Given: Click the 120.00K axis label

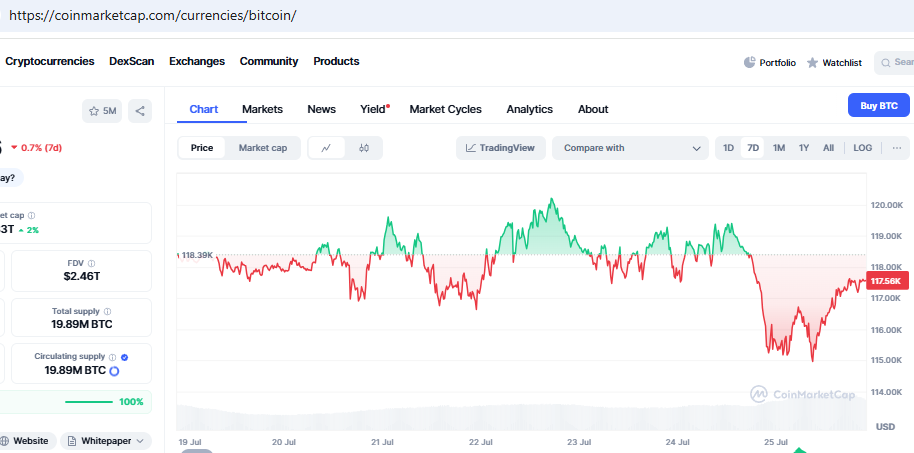Looking at the screenshot, I should (887, 205).
